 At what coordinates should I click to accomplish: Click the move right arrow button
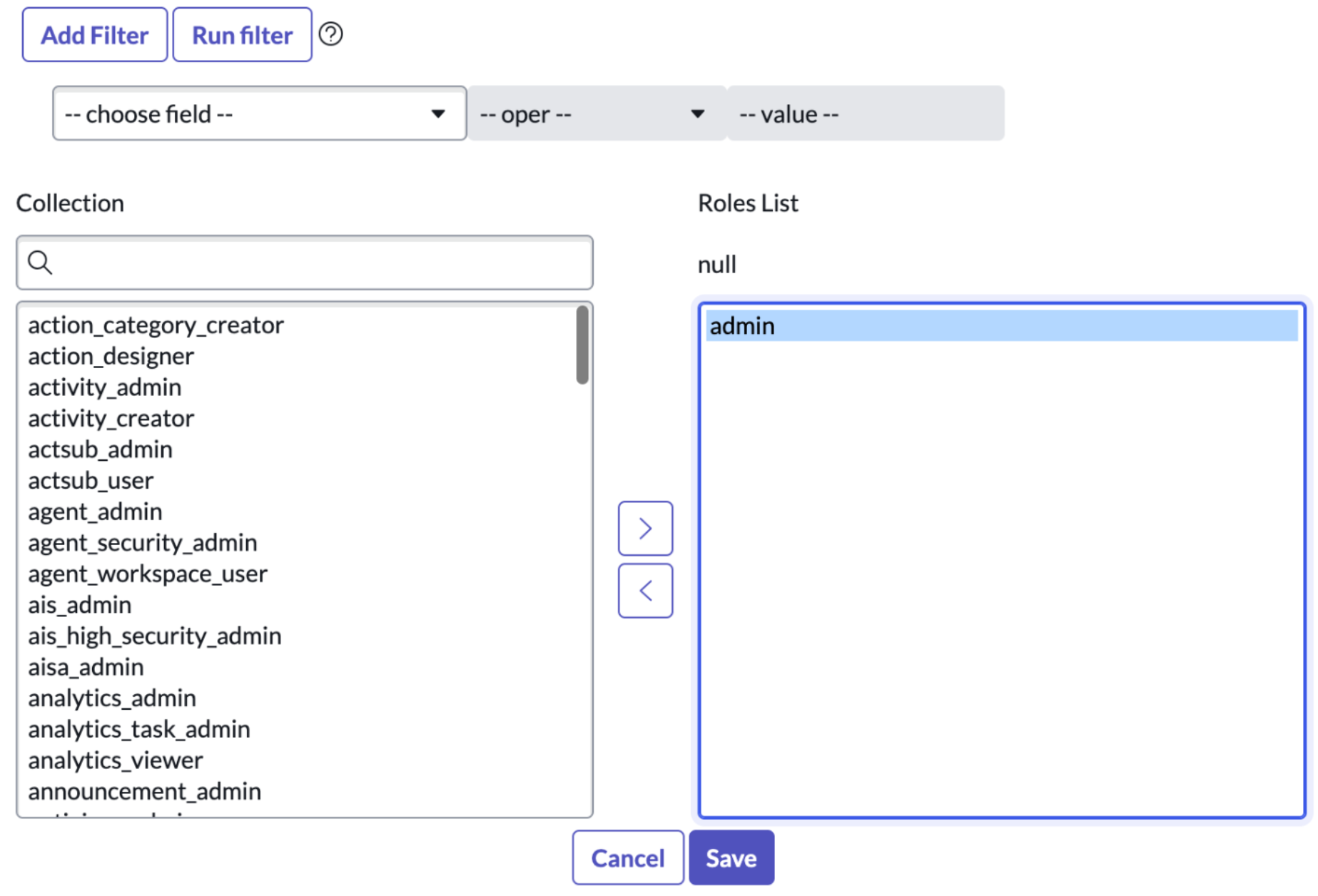click(645, 529)
